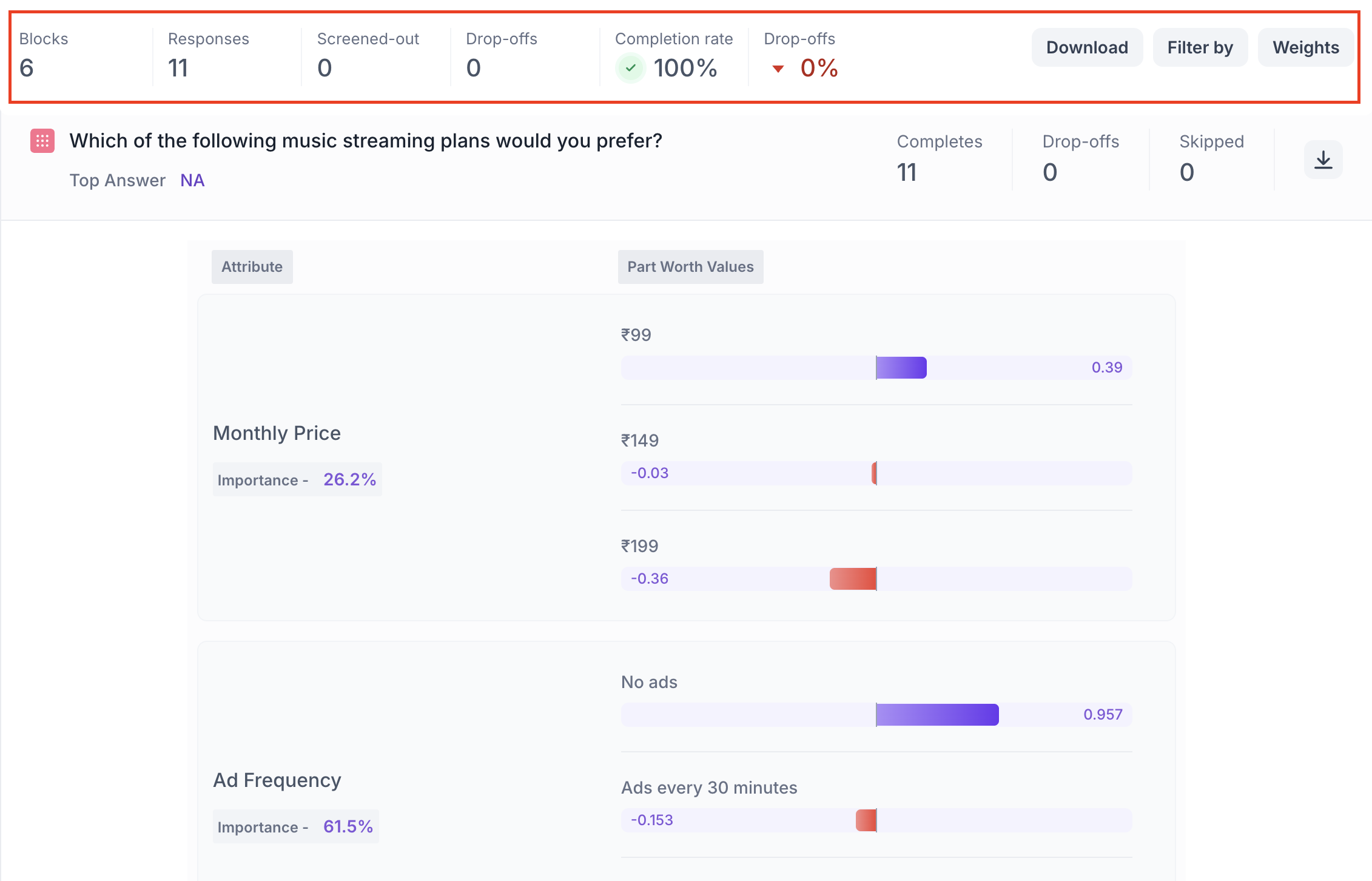Click the ₹199 negative red bar
The height and width of the screenshot is (881, 1372).
[853, 579]
